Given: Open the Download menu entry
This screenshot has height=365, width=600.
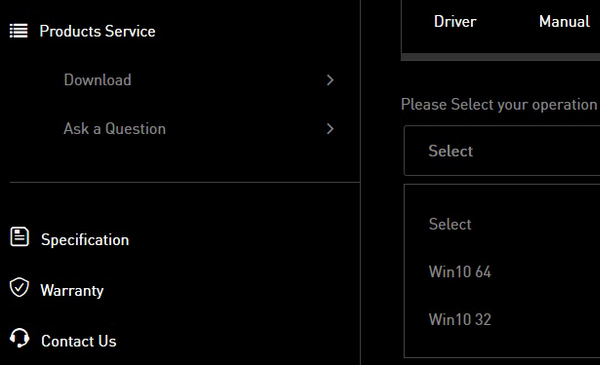Looking at the screenshot, I should pyautogui.click(x=98, y=80).
